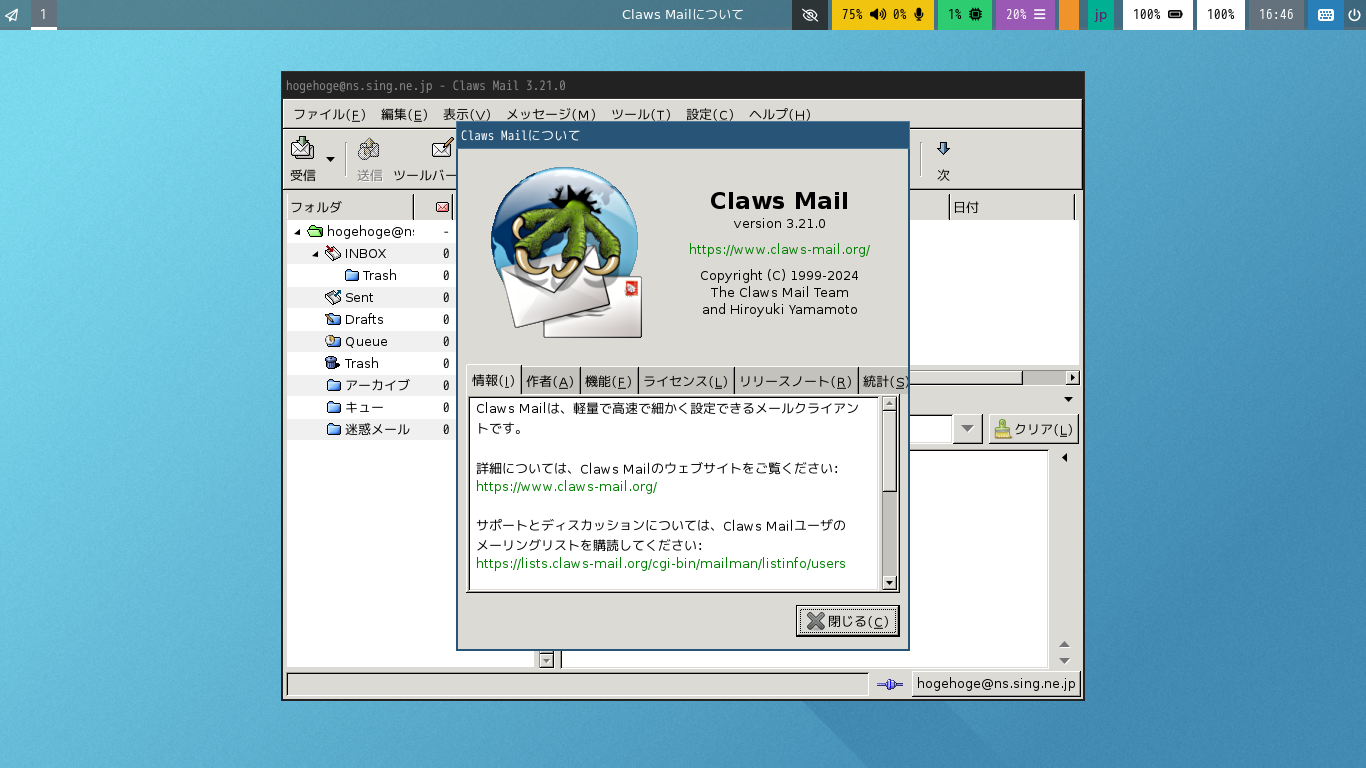Click workspace 1 in top bar

(x=43, y=14)
